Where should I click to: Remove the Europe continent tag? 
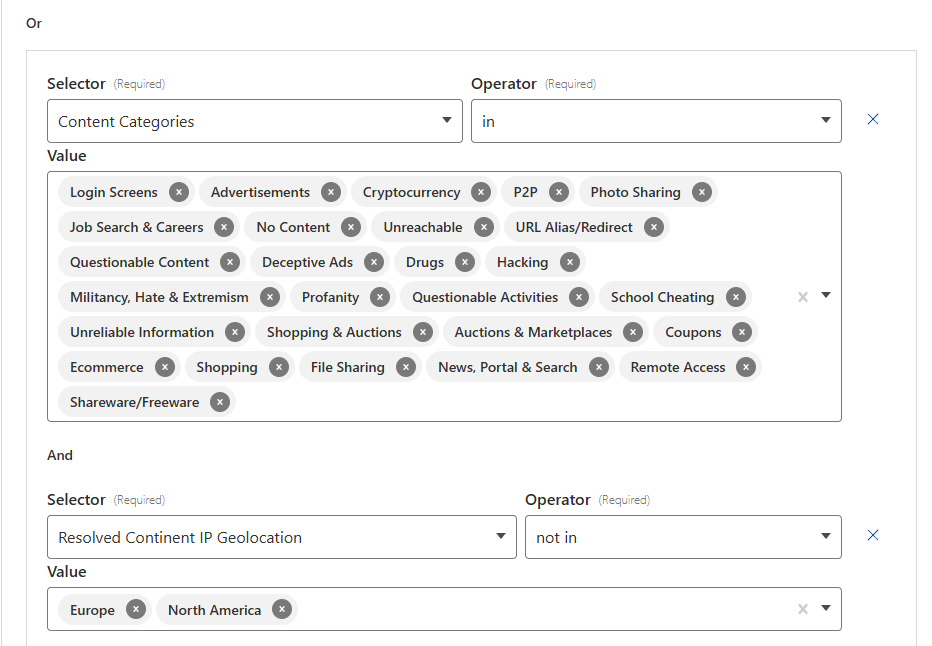click(x=135, y=610)
